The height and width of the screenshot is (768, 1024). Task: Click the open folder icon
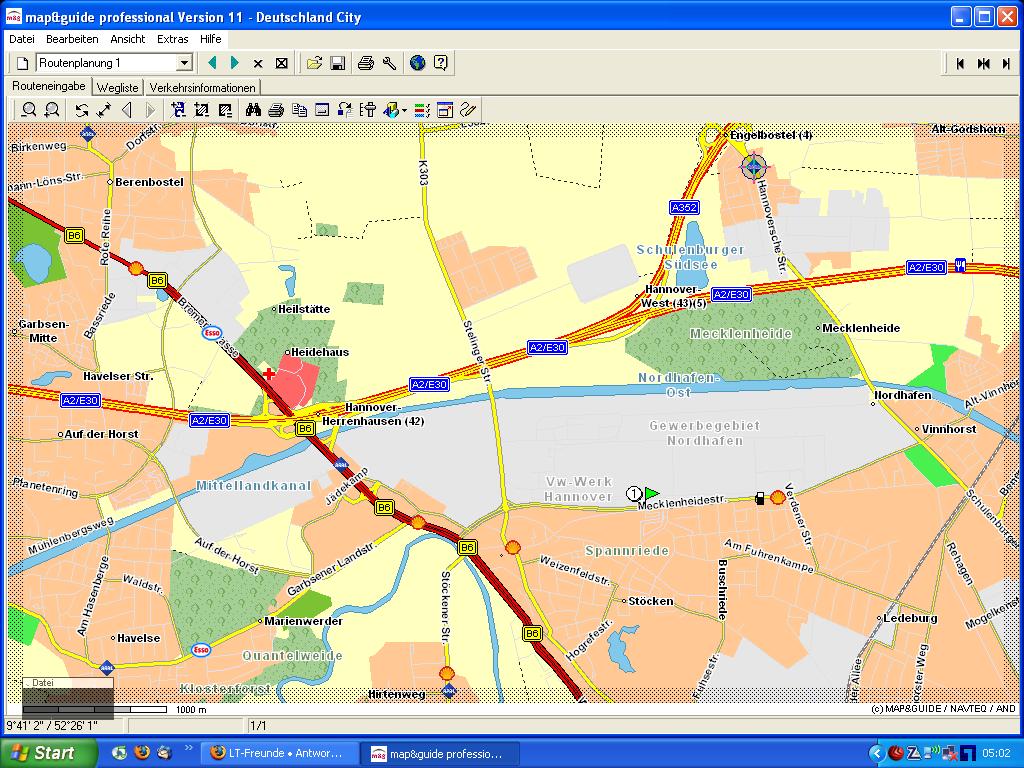(314, 63)
